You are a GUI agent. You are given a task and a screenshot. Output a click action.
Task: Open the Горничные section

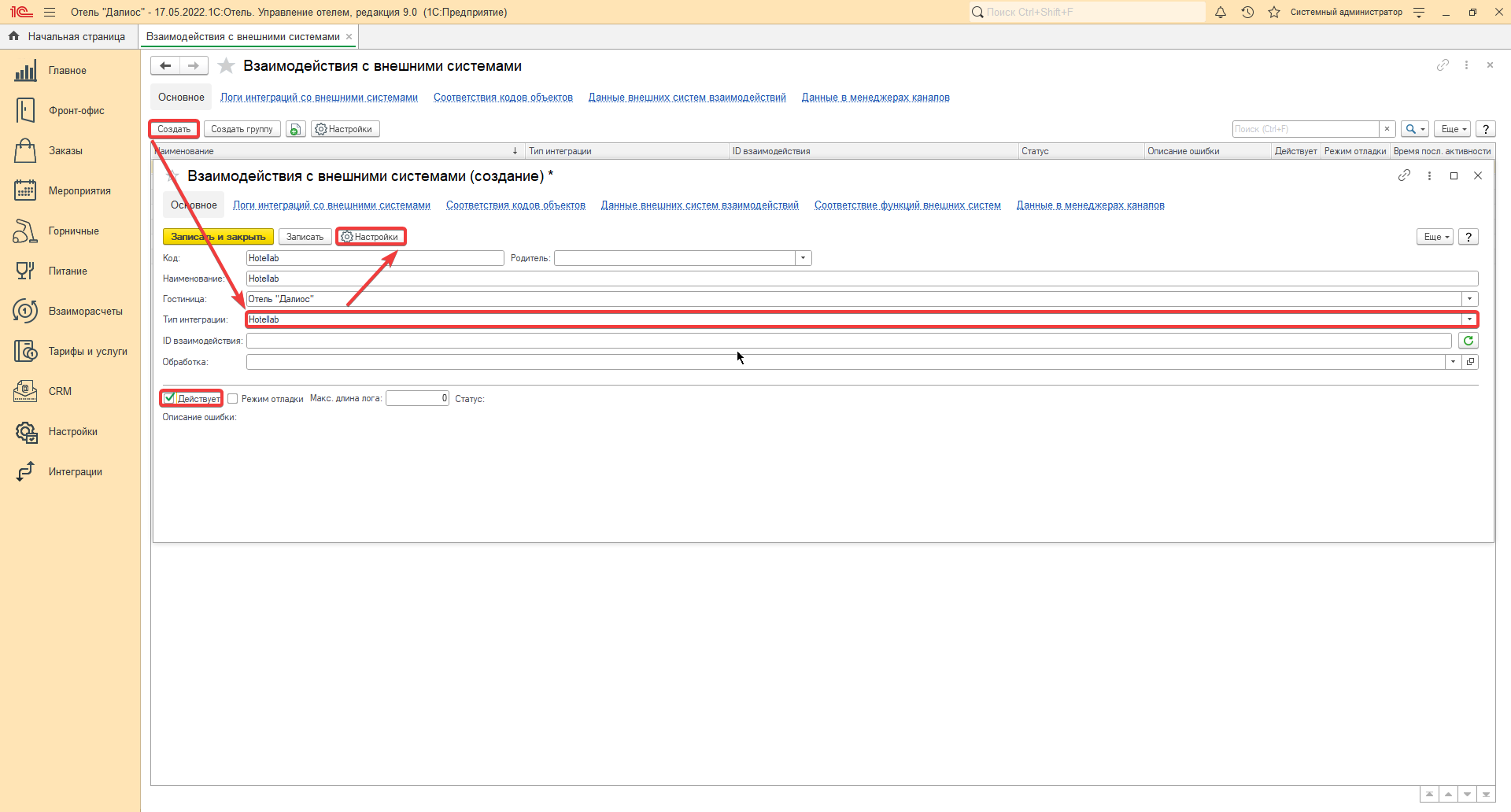point(73,231)
